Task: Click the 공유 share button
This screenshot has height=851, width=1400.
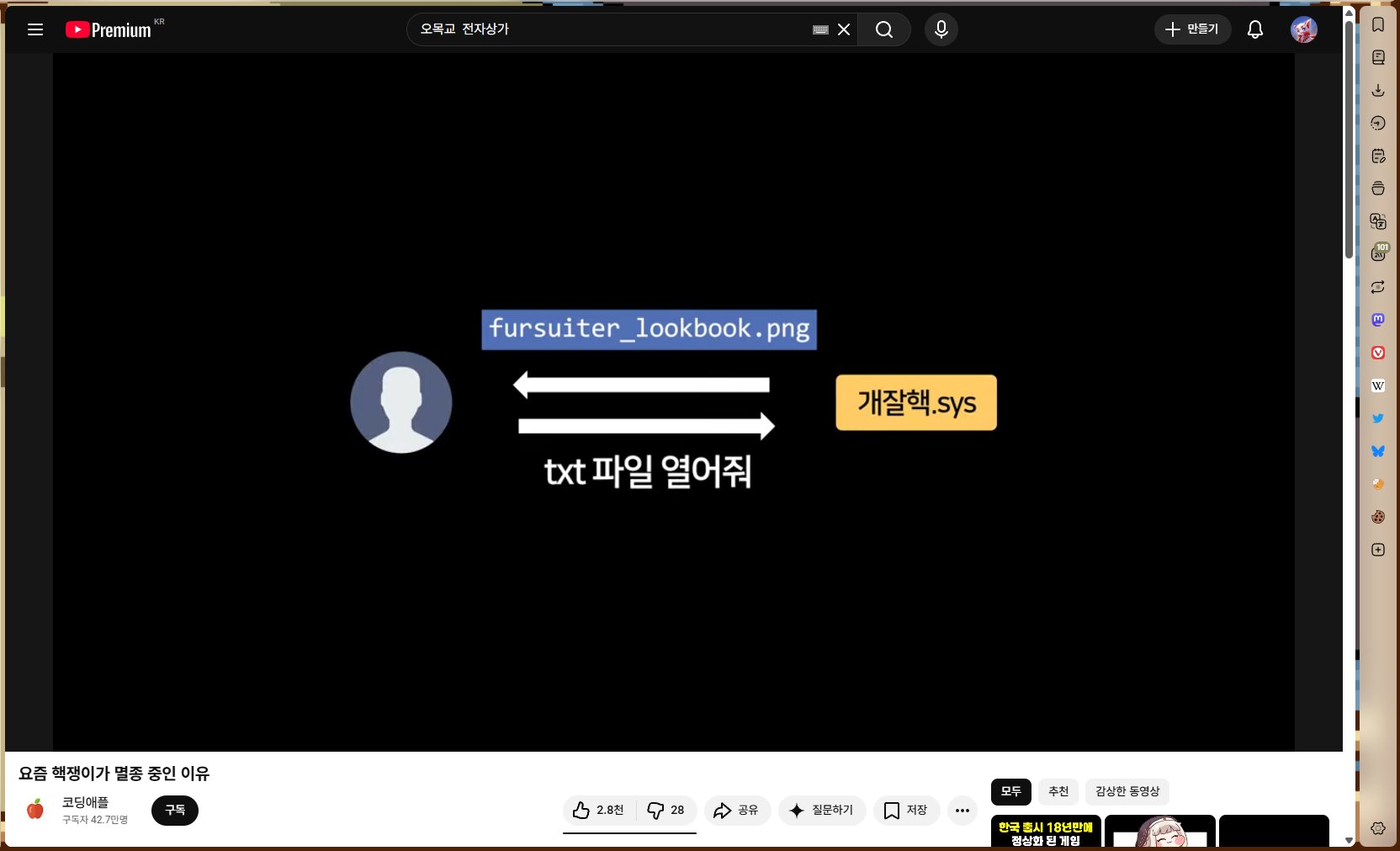Action: coord(736,810)
